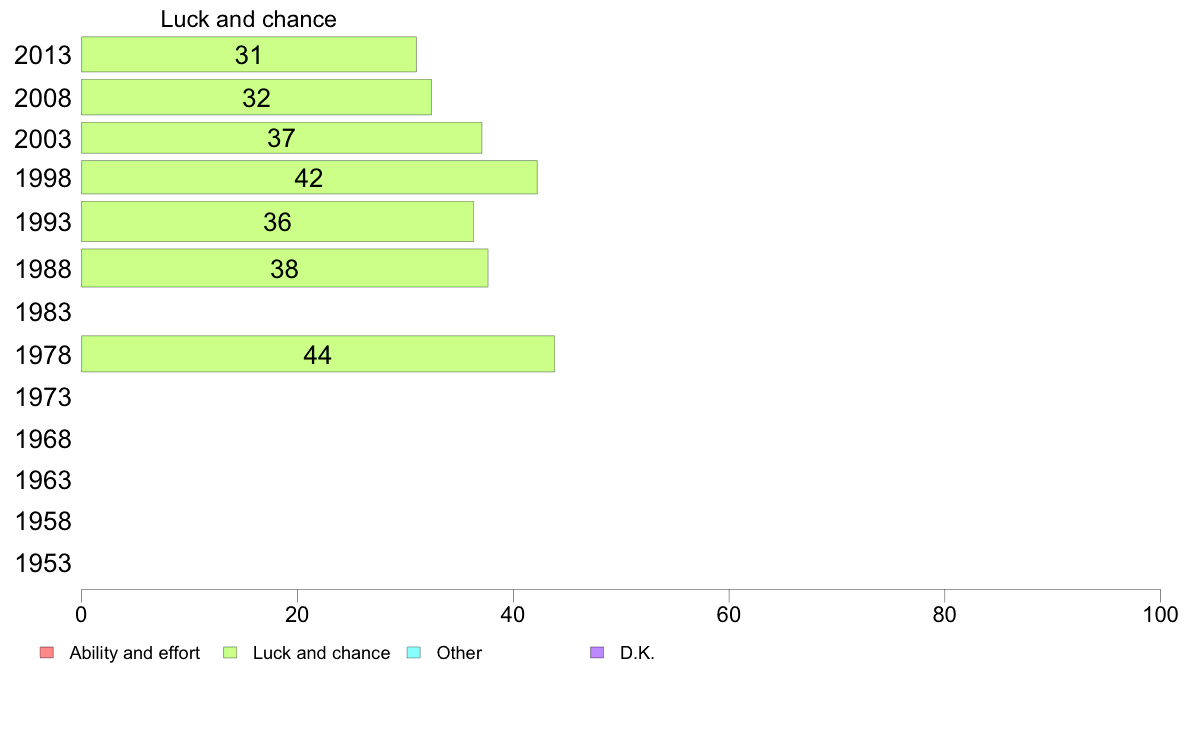Select the Luck and chance legend label
Screen dimensions: 1188x736
coord(321,653)
